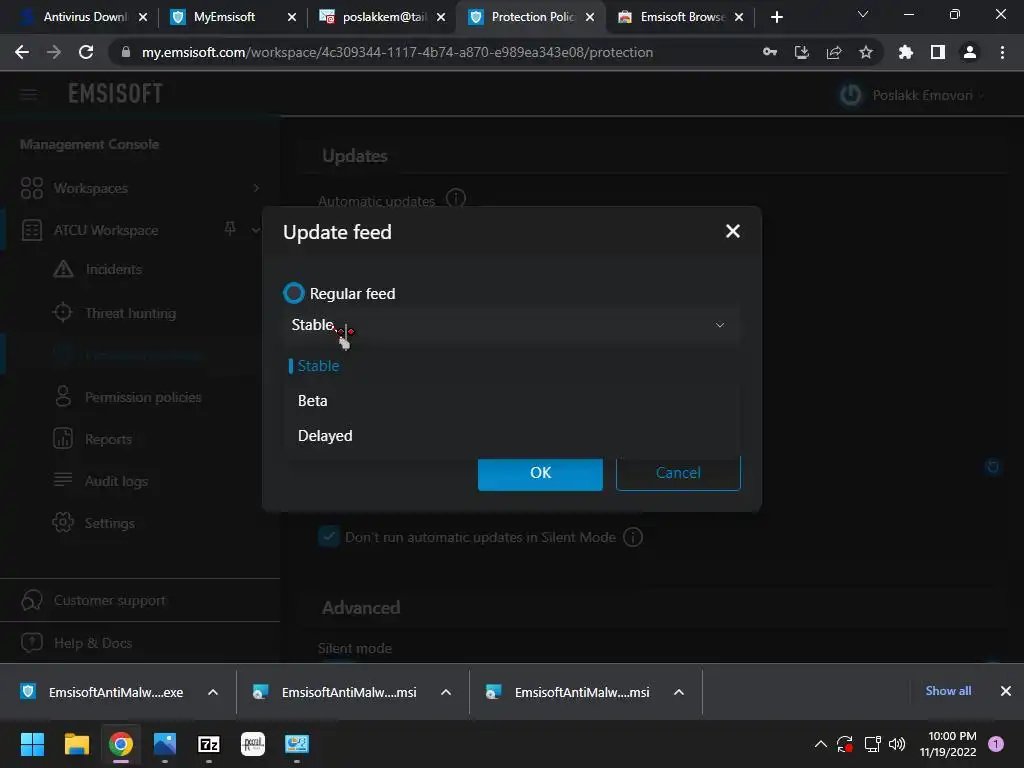Open the Chrome profile icon
Viewport: 1024px width, 768px height.
970,52
